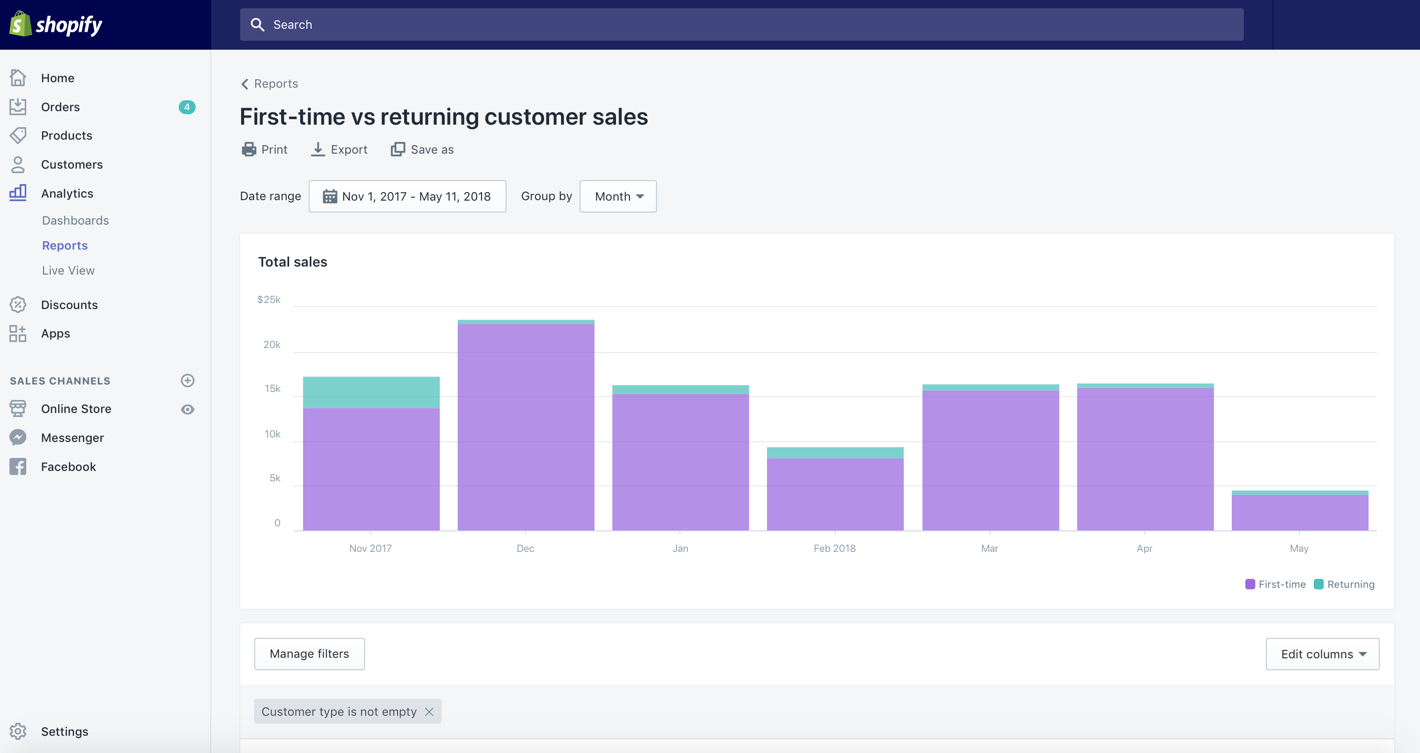Click the Export download icon
Viewport: 1420px width, 753px height.
tap(318, 149)
